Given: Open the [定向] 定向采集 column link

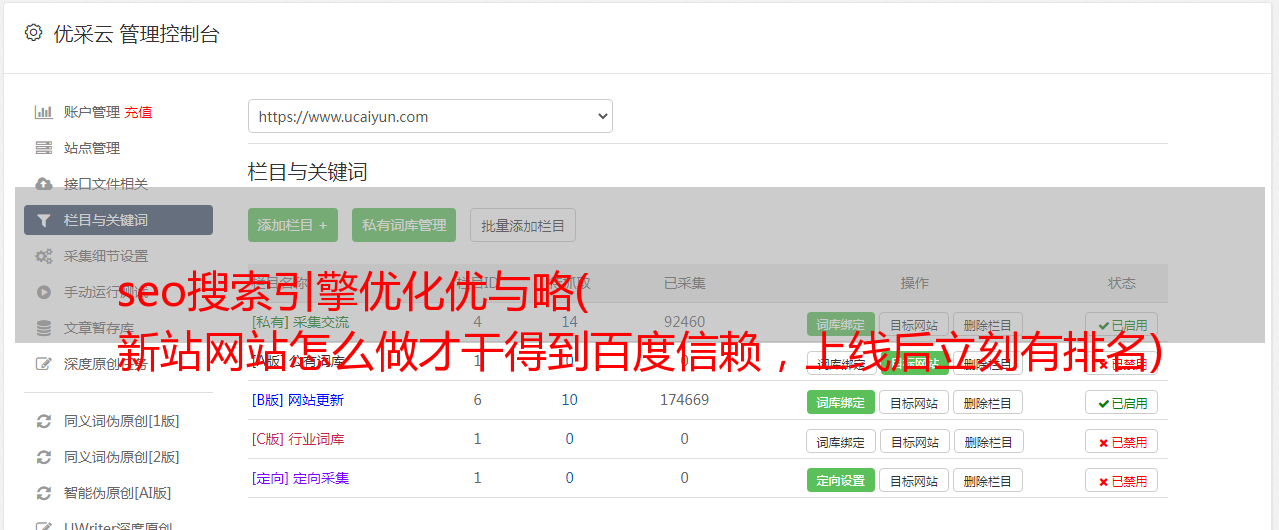Looking at the screenshot, I should coord(301,478).
